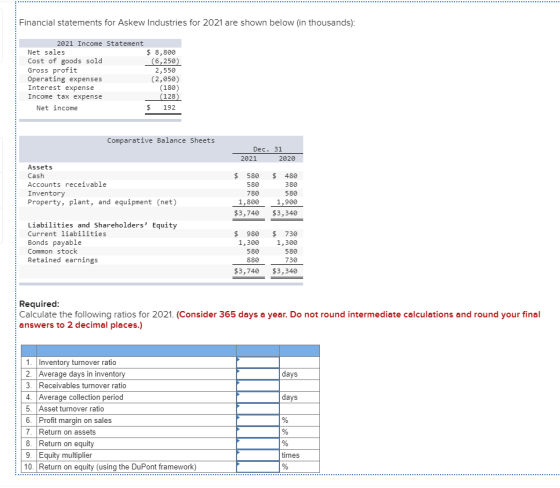Select the 'Inventory turnover ratio' row label

click(78, 362)
